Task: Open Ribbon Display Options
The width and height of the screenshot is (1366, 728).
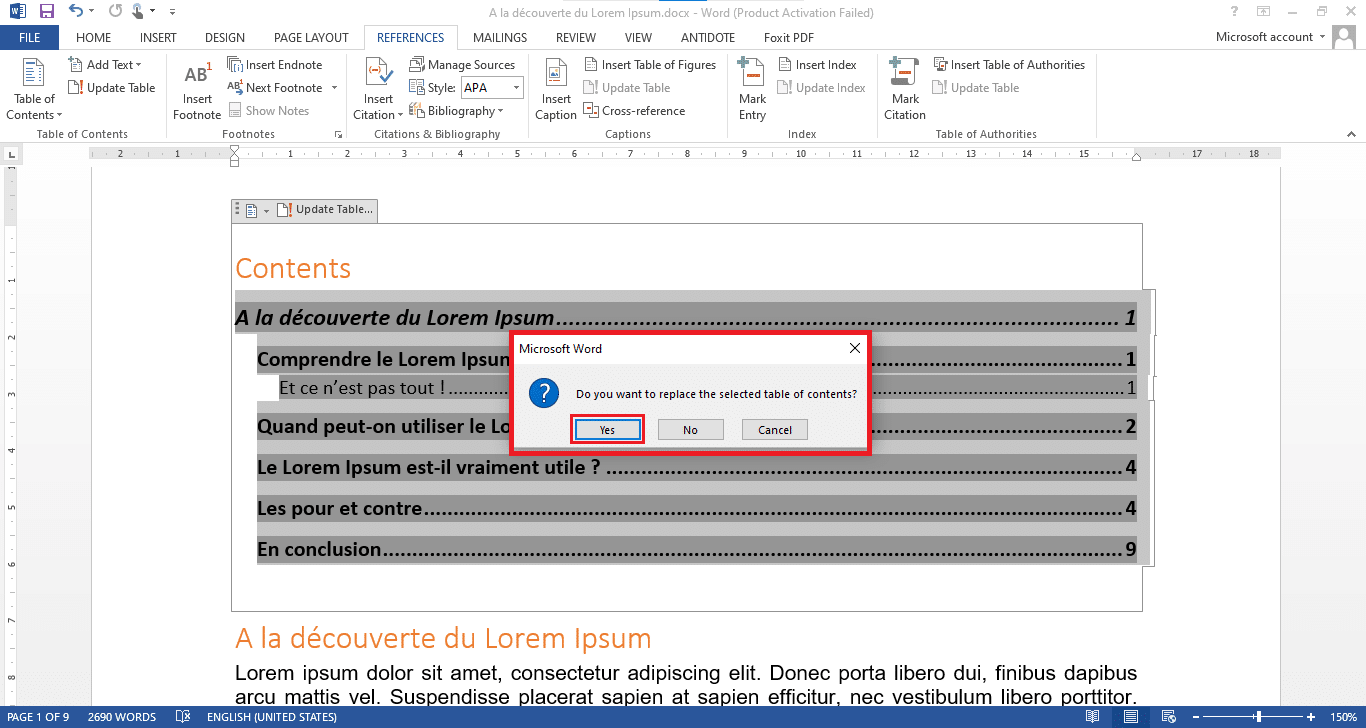Action: [1264, 12]
